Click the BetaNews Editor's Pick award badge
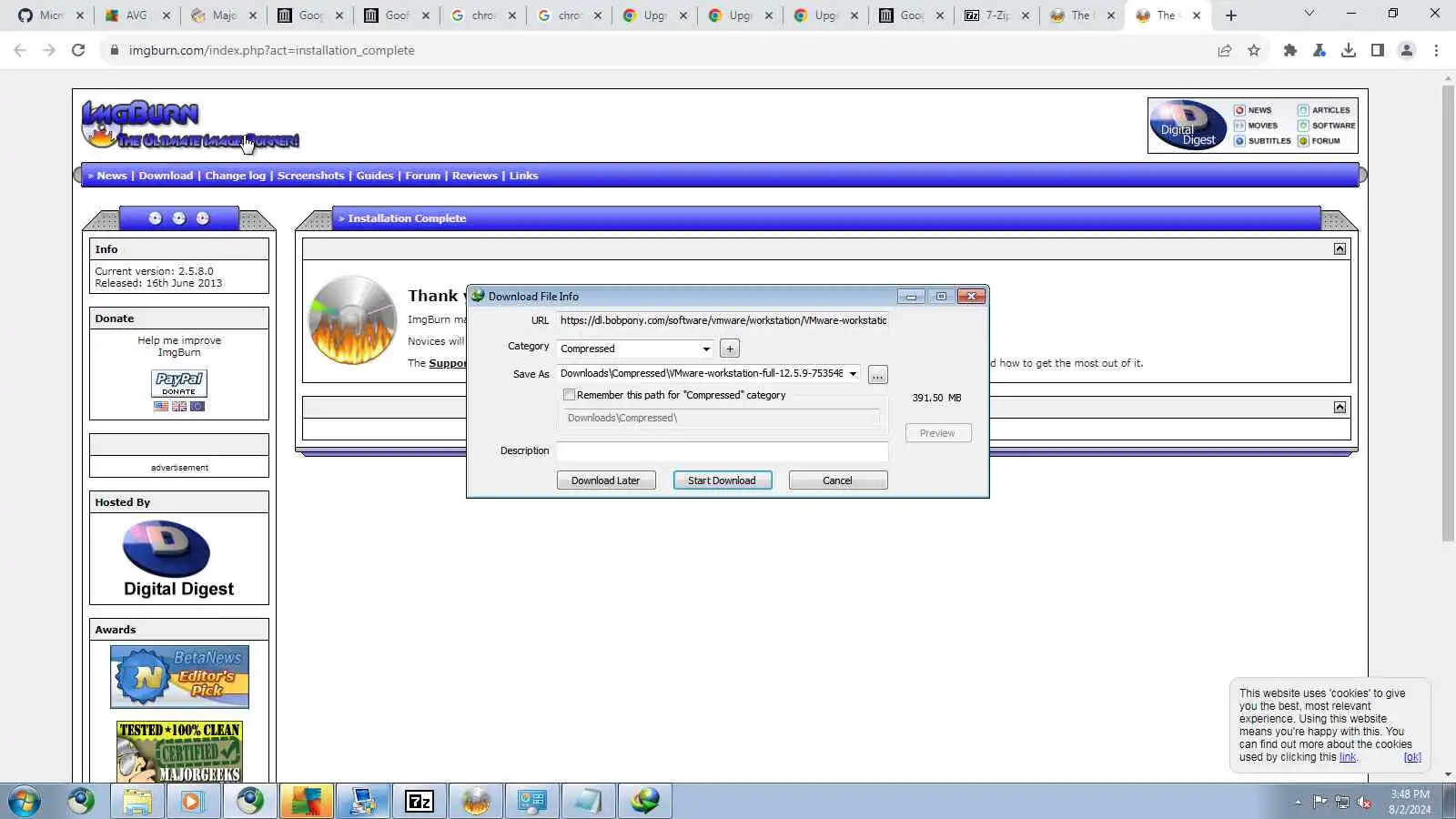The width and height of the screenshot is (1456, 819). pos(179,677)
